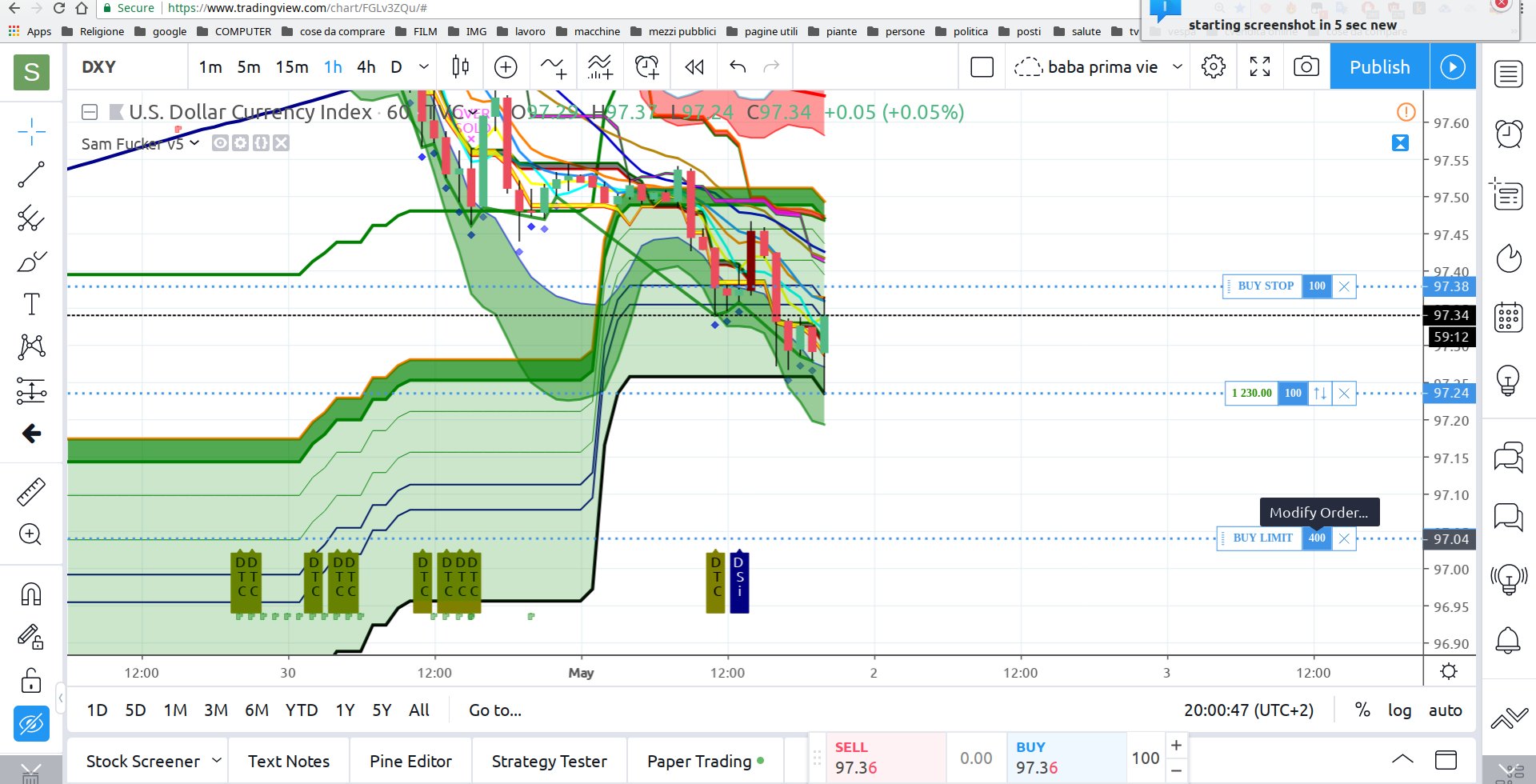Take a chart snapshot with the camera icon
The width and height of the screenshot is (1536, 784).
click(1306, 66)
